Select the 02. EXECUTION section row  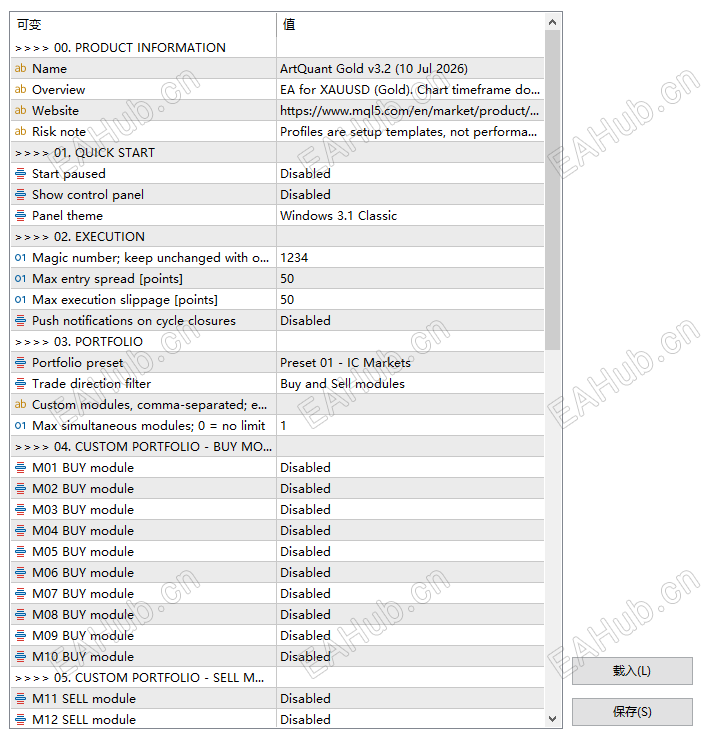pyautogui.click(x=277, y=236)
